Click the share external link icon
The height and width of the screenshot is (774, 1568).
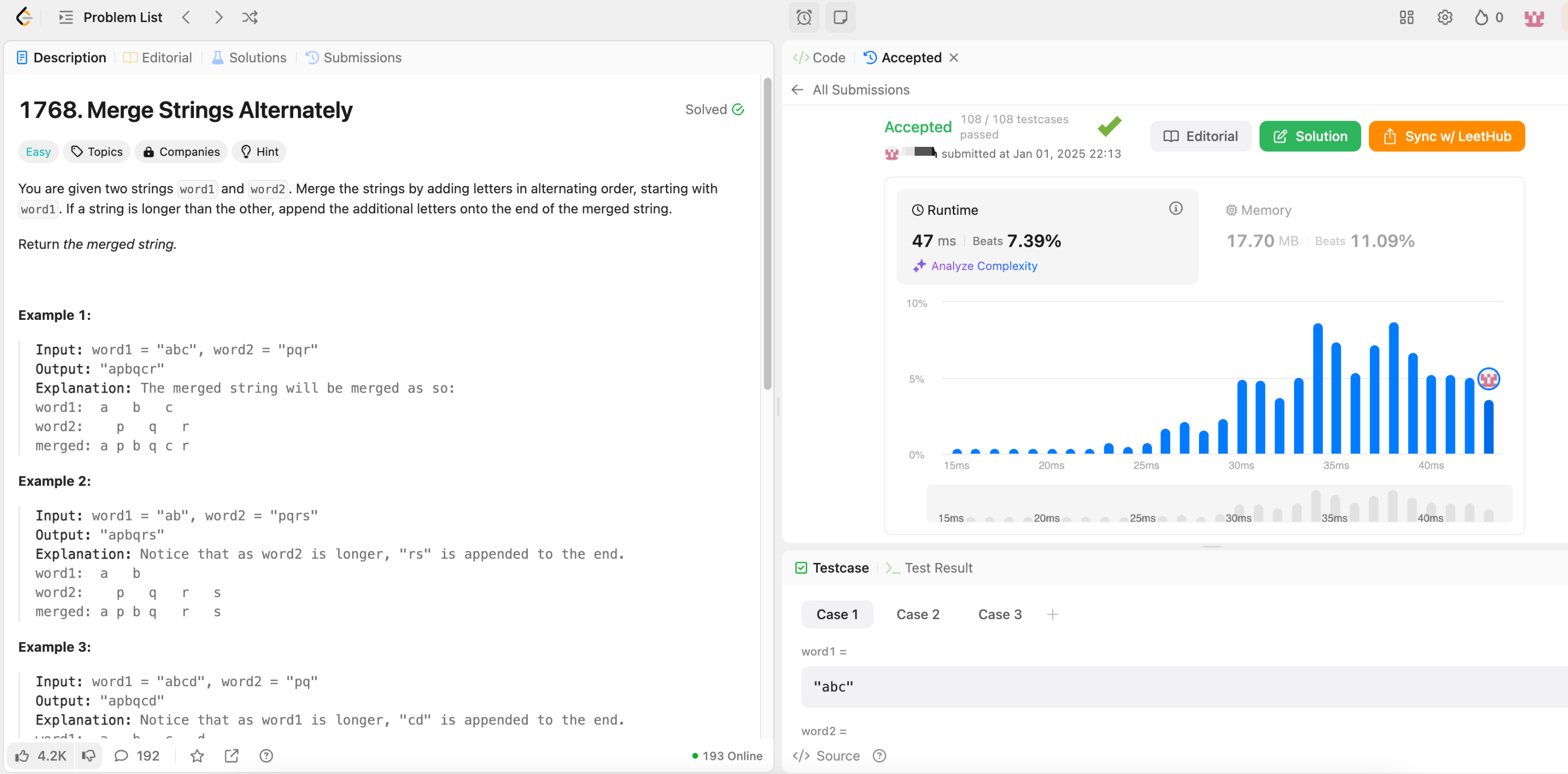tap(232, 756)
